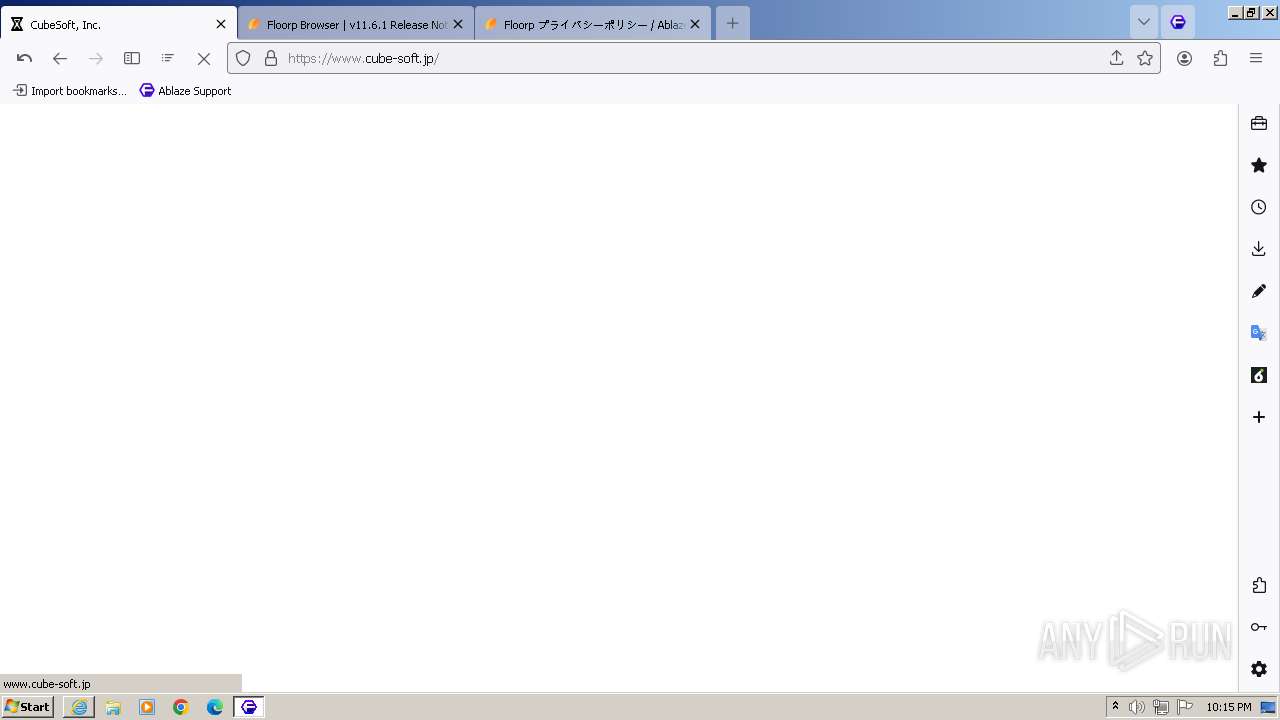Launch Edge from taskbar
Viewport: 1280px width, 720px height.
click(215, 707)
